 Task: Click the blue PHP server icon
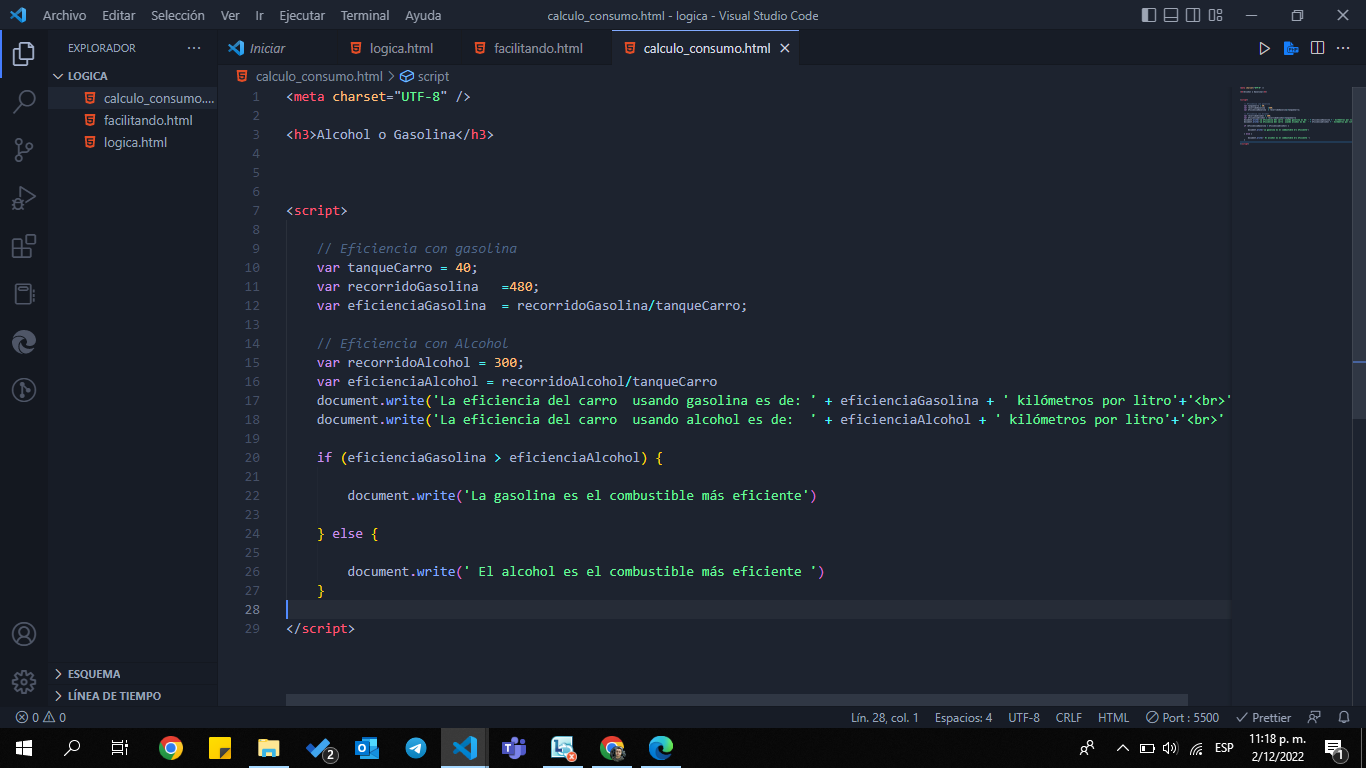pyautogui.click(x=1291, y=48)
